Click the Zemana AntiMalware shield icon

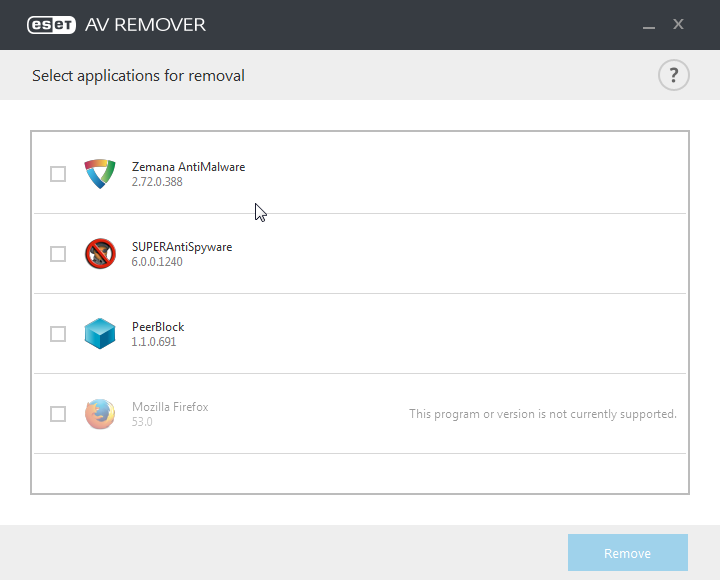click(100, 174)
